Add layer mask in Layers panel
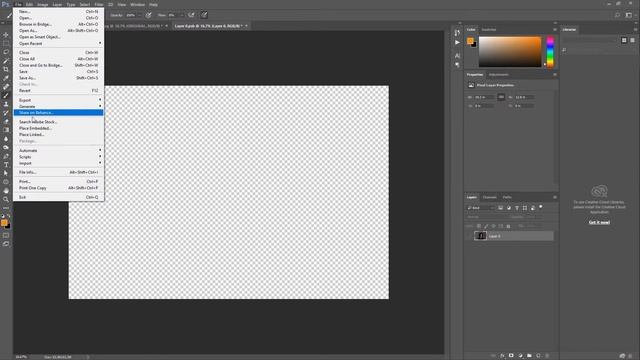640x360 pixels. [511, 356]
